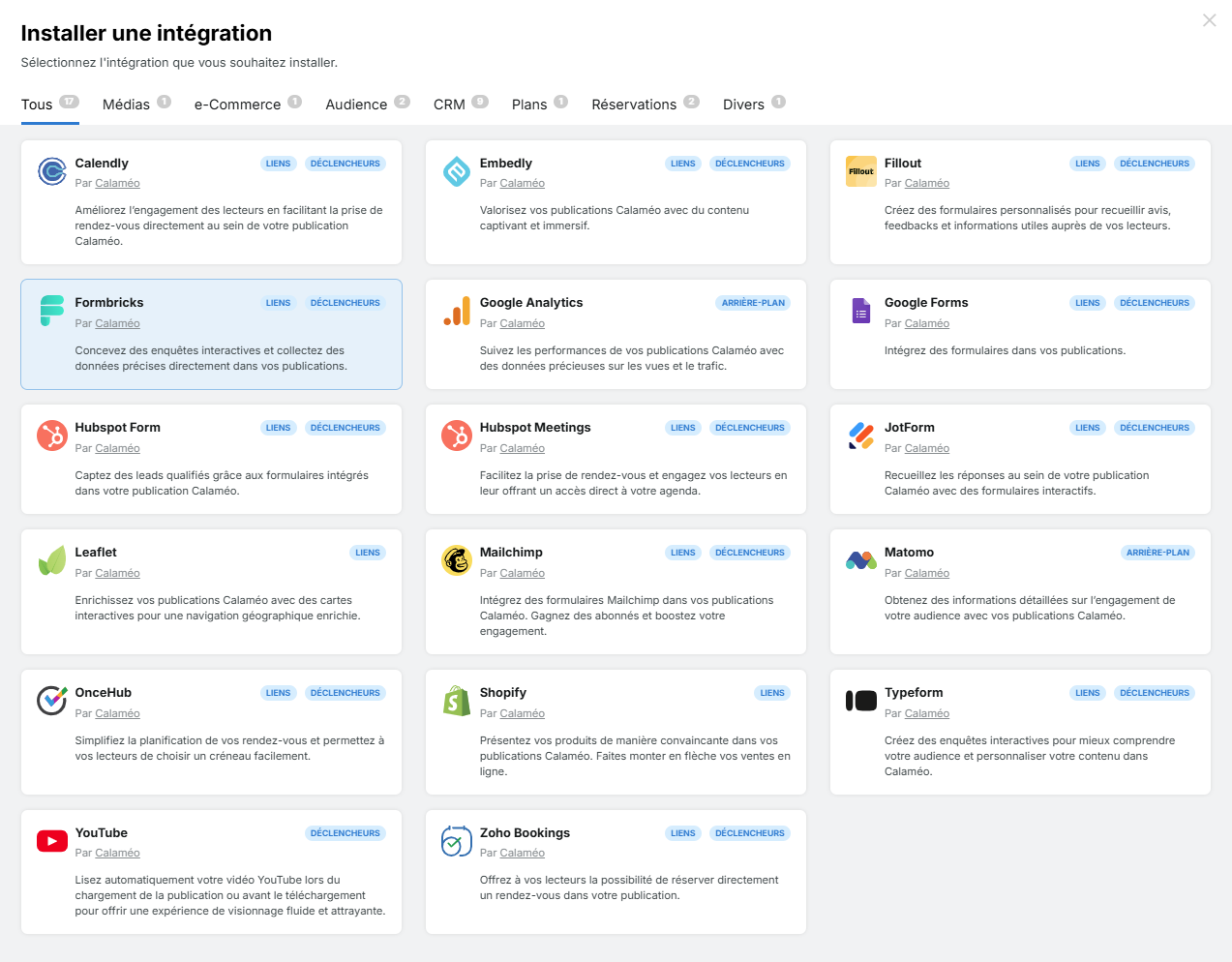Switch to the Médias tab

pos(136,104)
